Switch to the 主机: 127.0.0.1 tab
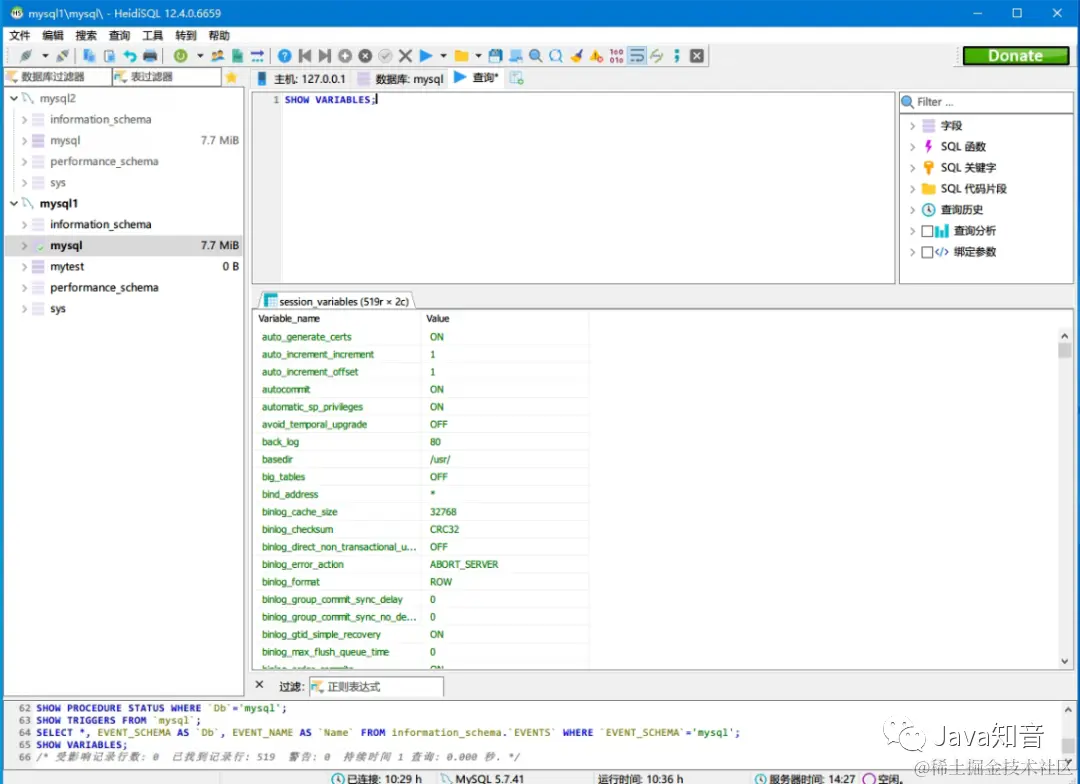This screenshot has height=784, width=1080. [301, 79]
